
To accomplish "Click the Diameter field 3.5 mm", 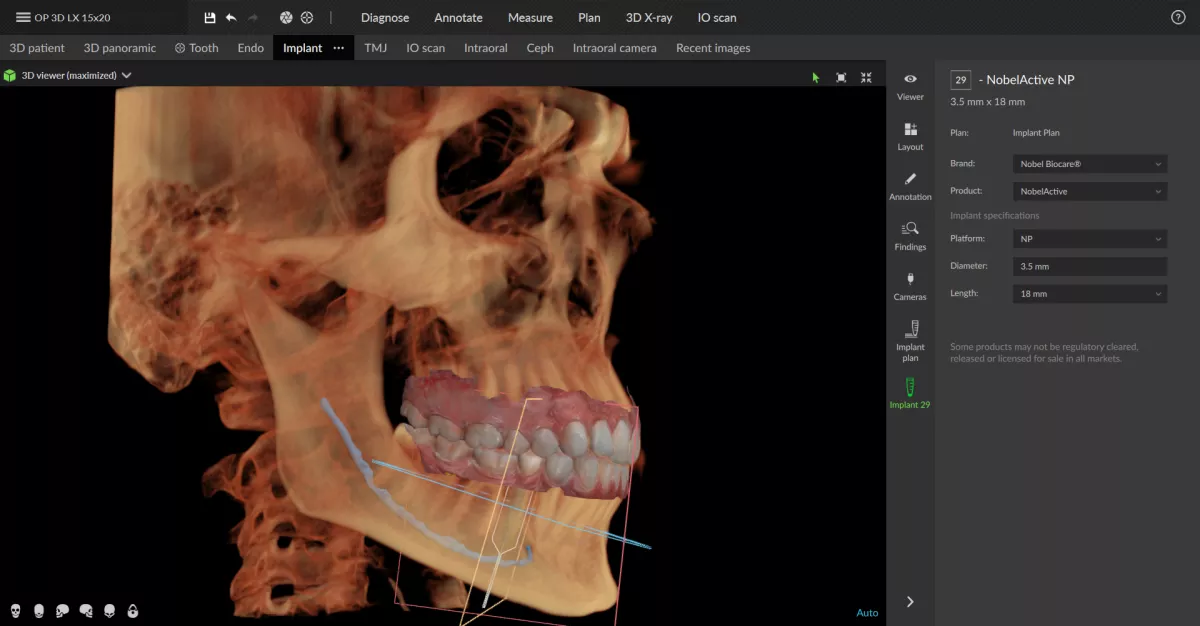I will coord(1089,267).
